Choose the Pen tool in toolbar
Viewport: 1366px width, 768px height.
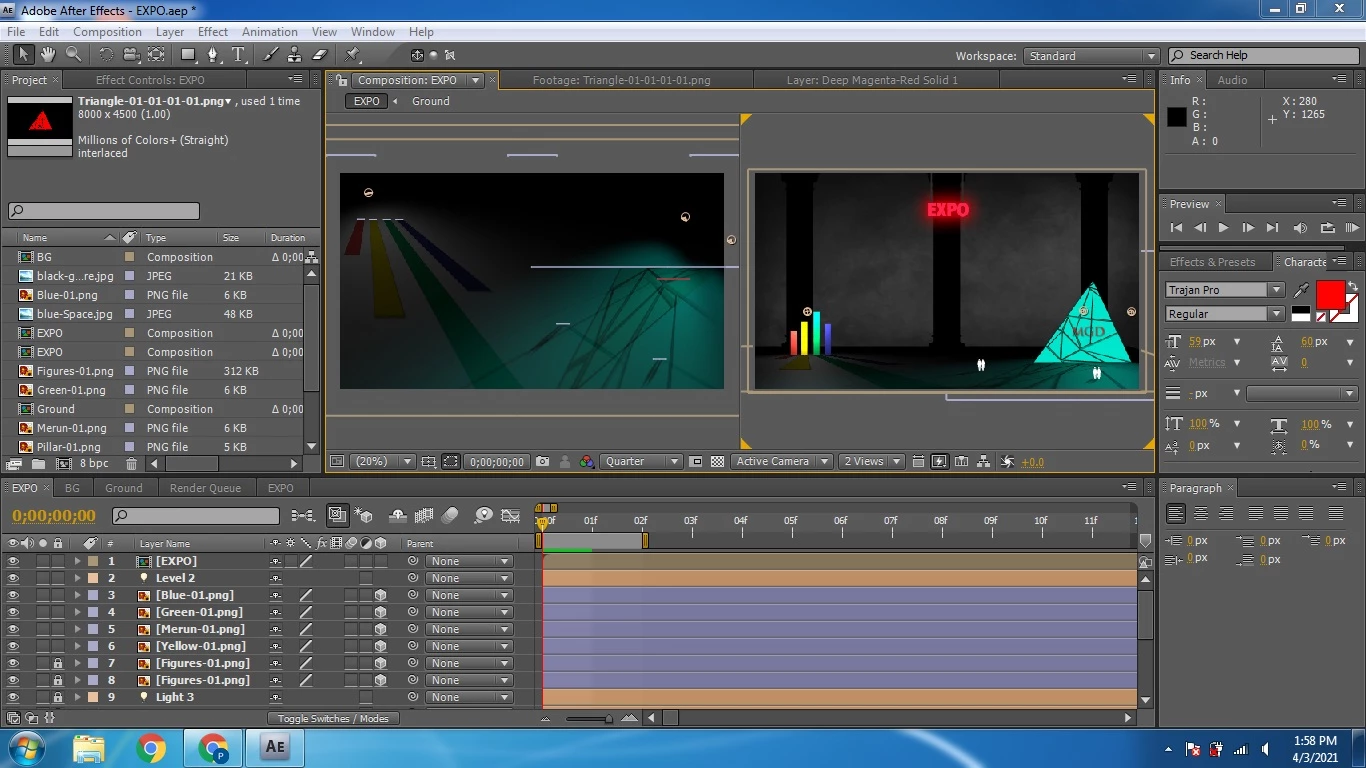(x=214, y=55)
